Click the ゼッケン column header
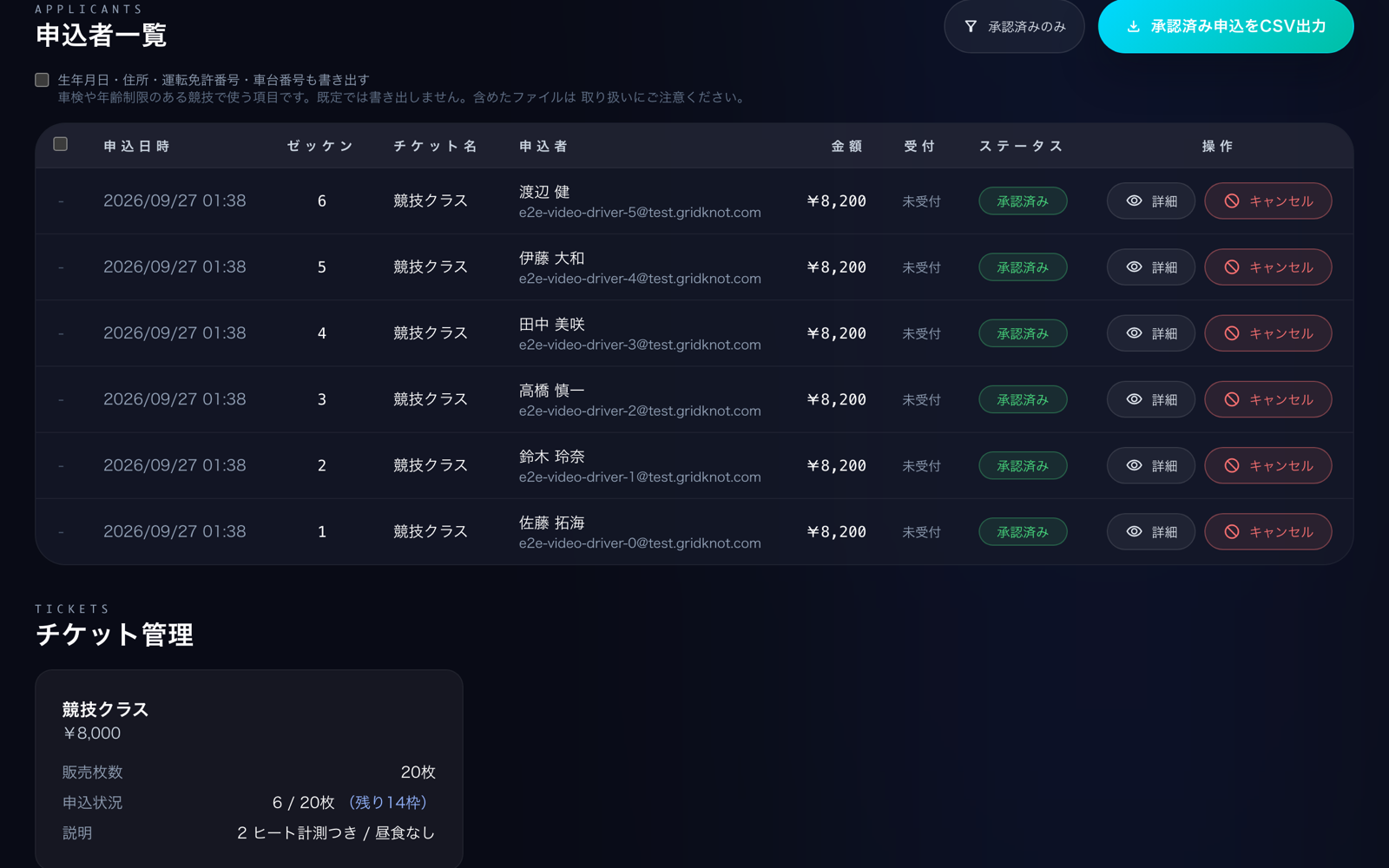Viewport: 1389px width, 868px height. [320, 146]
